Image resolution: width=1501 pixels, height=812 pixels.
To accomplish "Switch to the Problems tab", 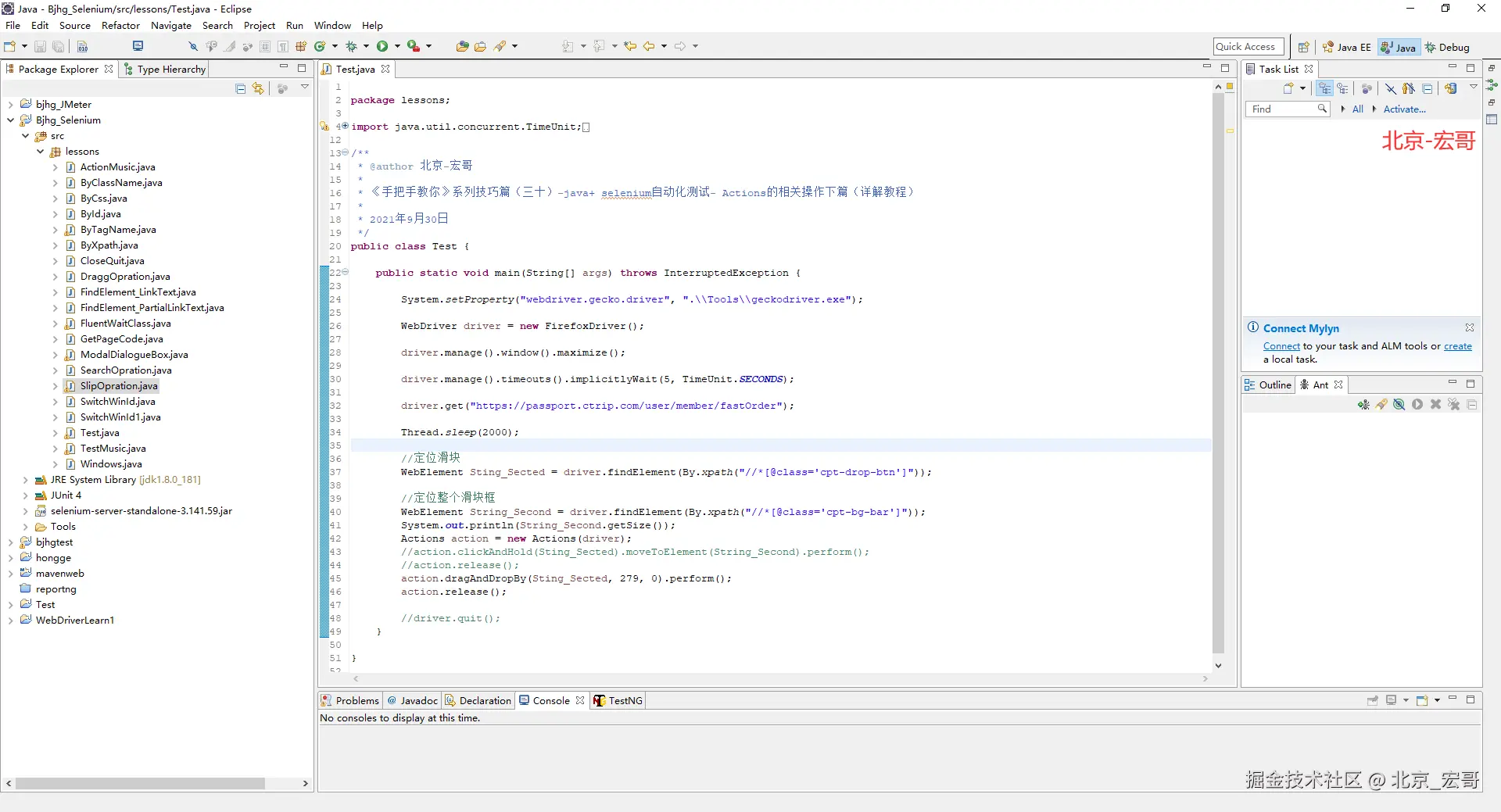I will [350, 701].
